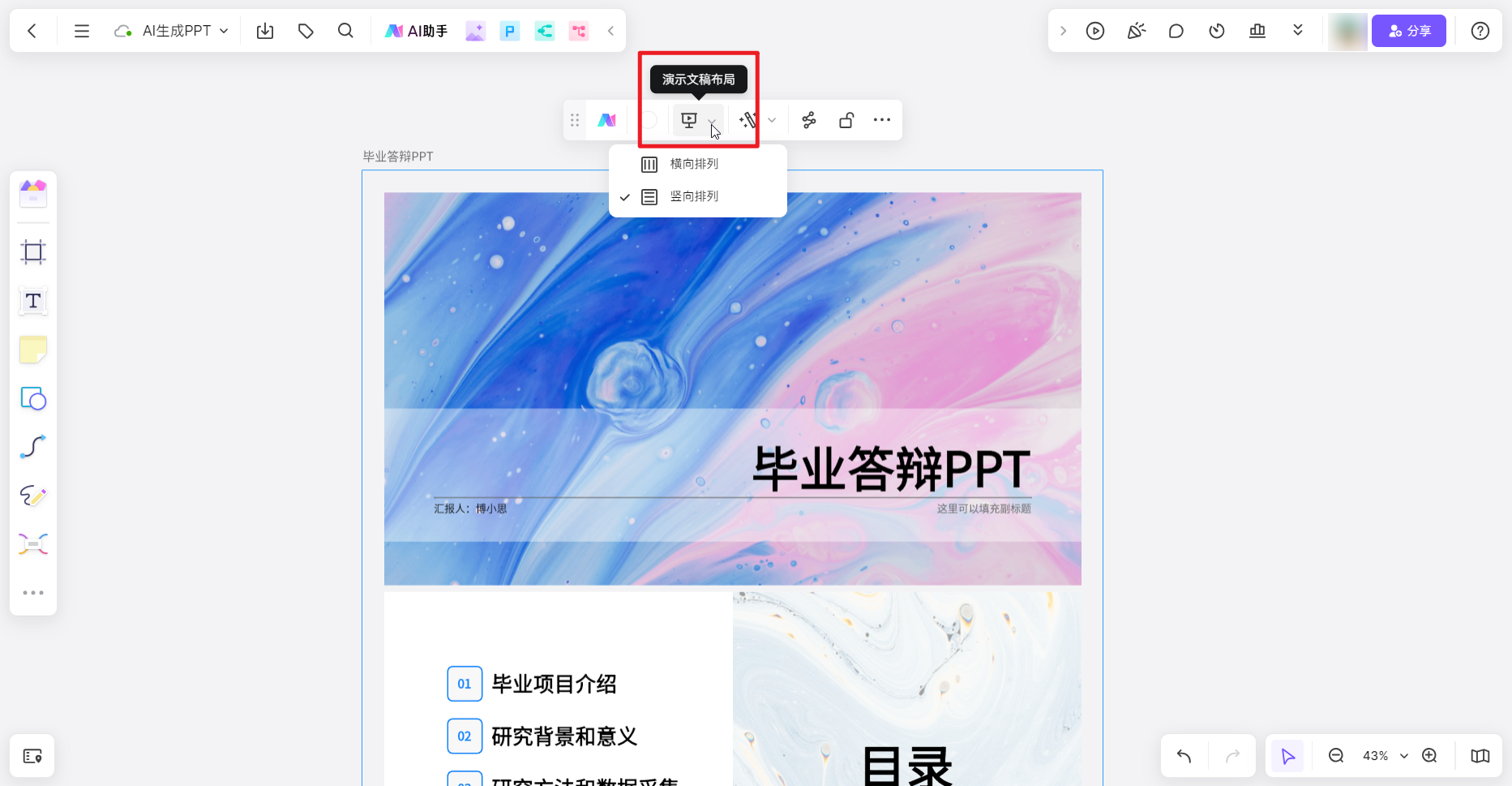This screenshot has height=786, width=1512.
Task: Select 横向排列 horizontal layout
Action: click(698, 164)
